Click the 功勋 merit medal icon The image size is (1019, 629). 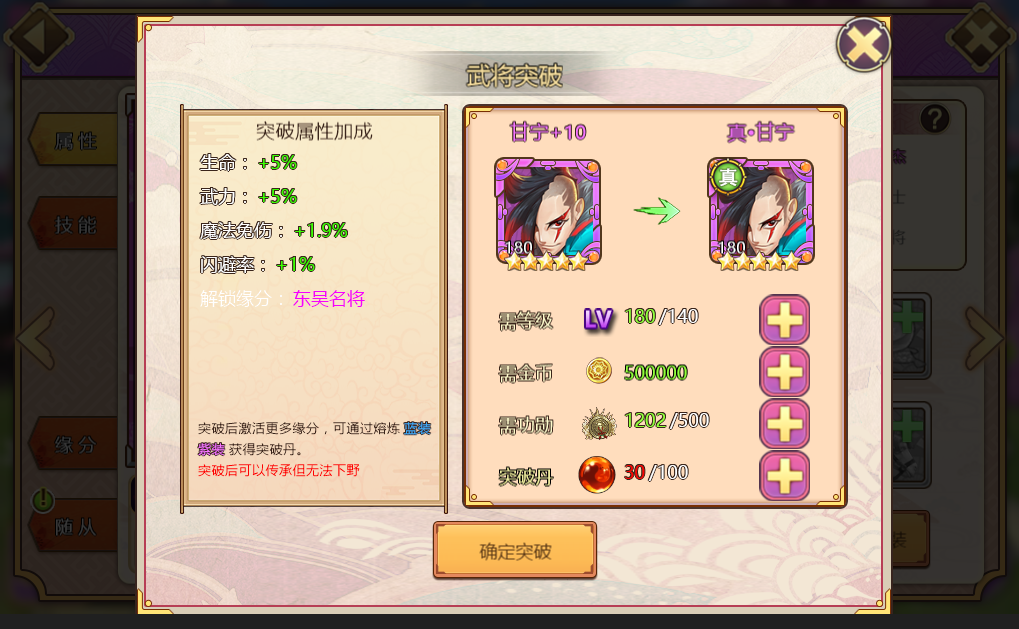[599, 424]
